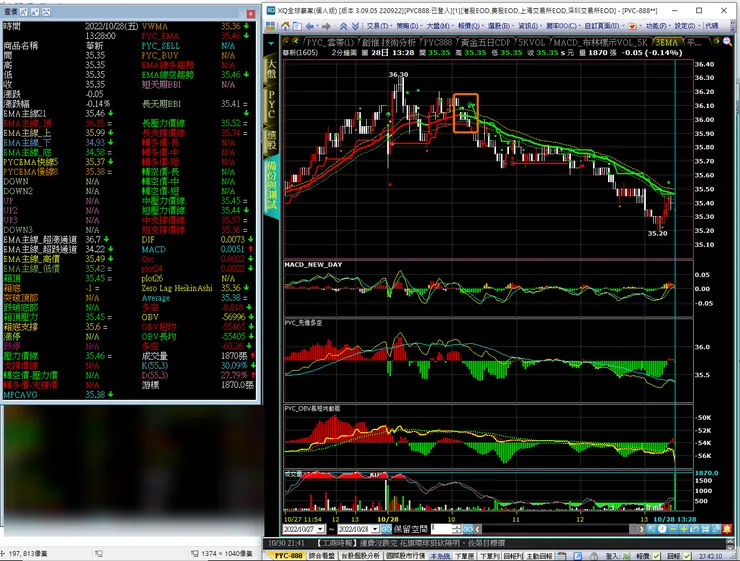Click the 主動回報 button

pyautogui.click(x=539, y=556)
